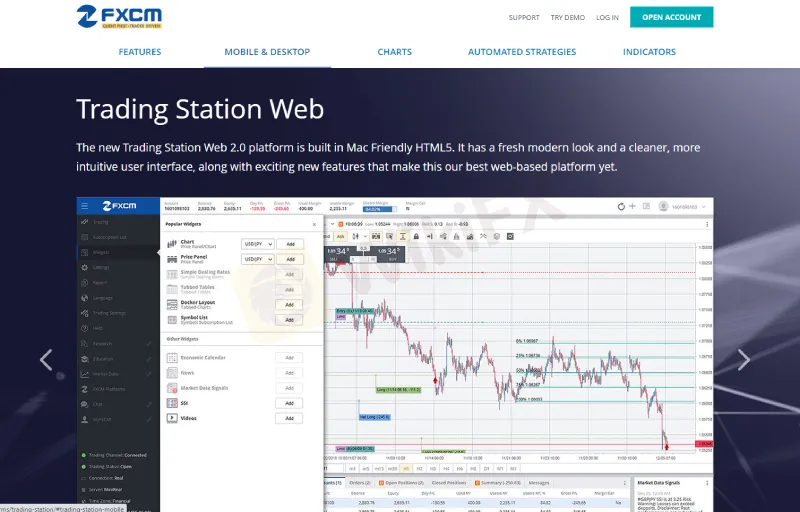Open Market Data Signals options menu
This screenshot has width=800, height=512.
click(x=707, y=482)
